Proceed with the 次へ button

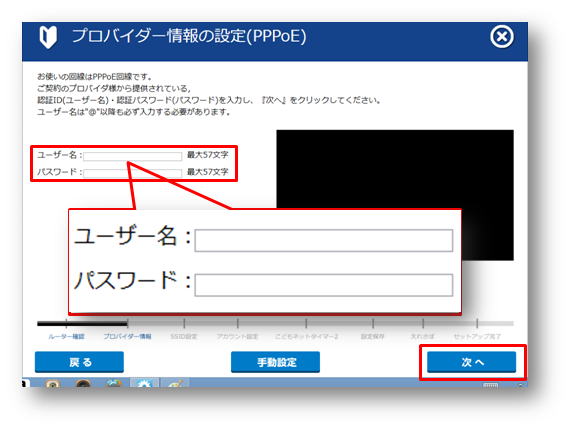click(471, 362)
